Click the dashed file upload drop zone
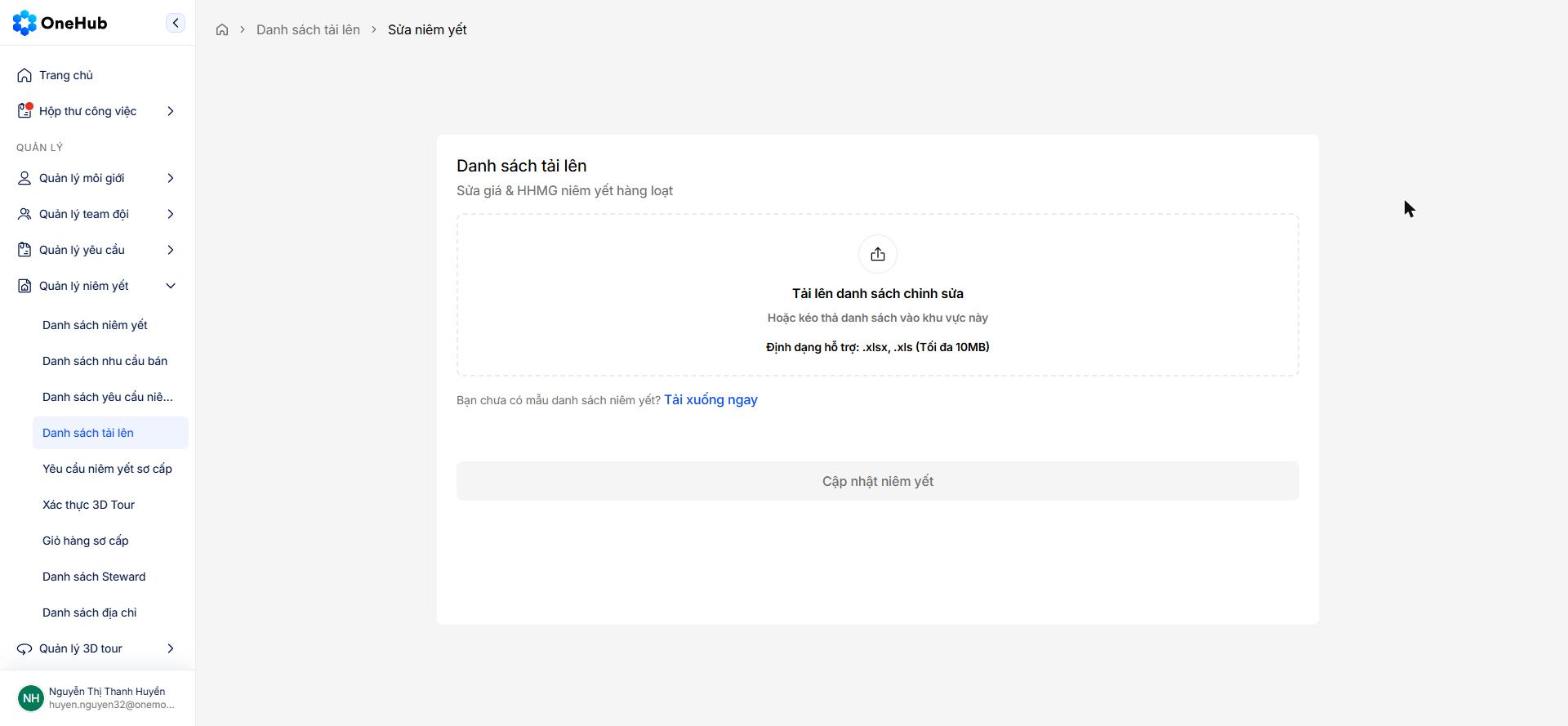 (x=877, y=295)
